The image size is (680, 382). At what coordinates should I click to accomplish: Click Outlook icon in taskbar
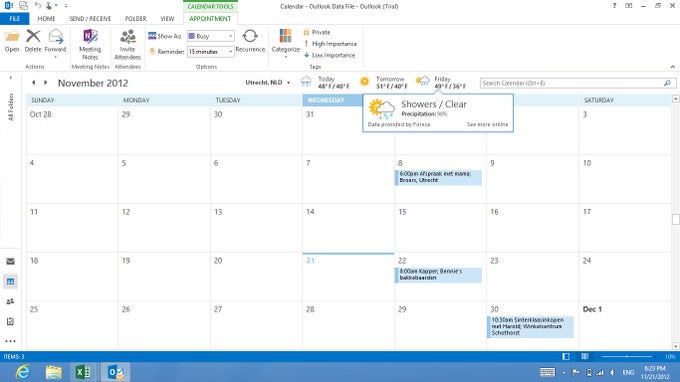pos(115,372)
